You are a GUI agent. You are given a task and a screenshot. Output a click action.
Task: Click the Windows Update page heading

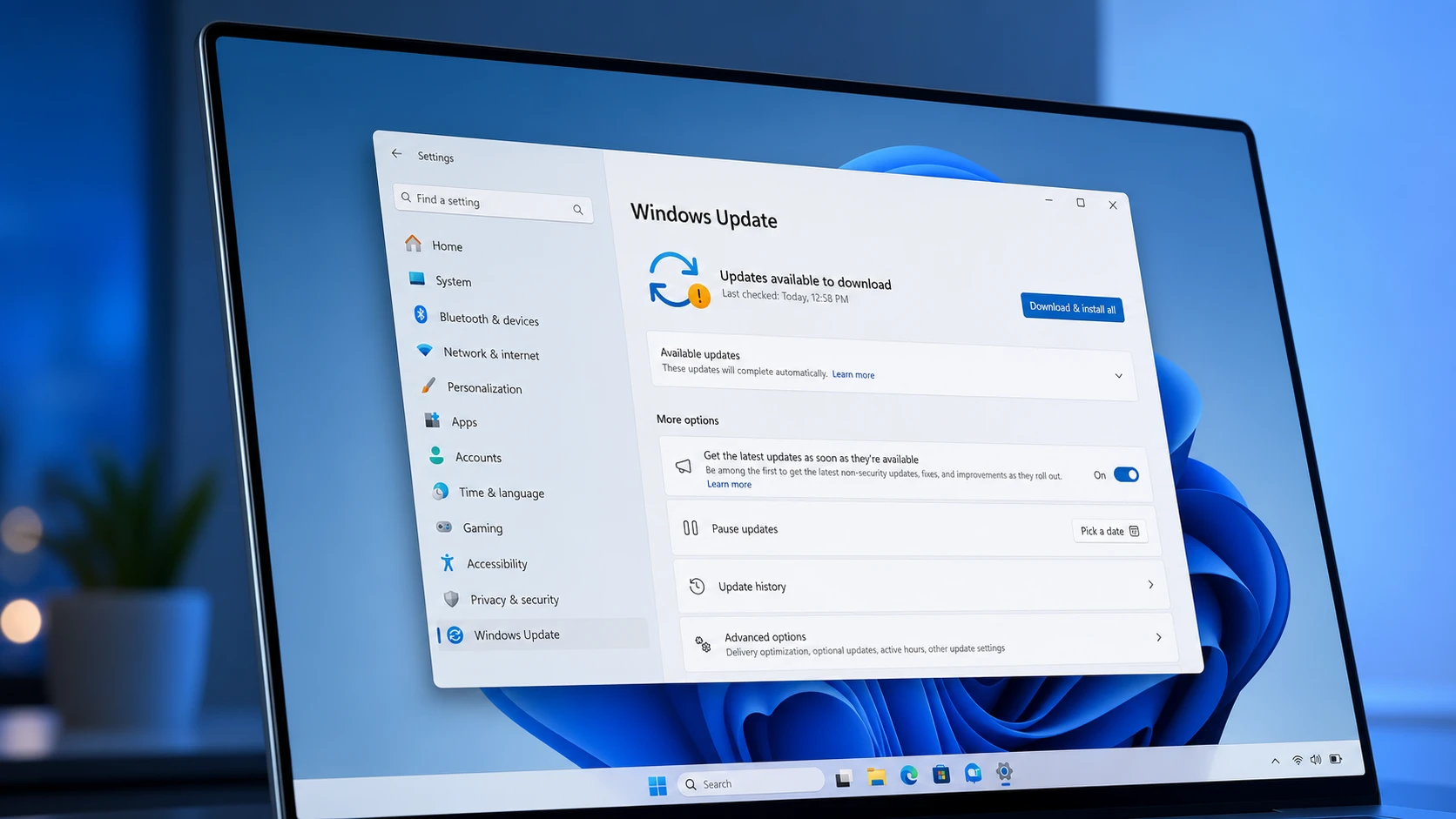click(x=704, y=215)
